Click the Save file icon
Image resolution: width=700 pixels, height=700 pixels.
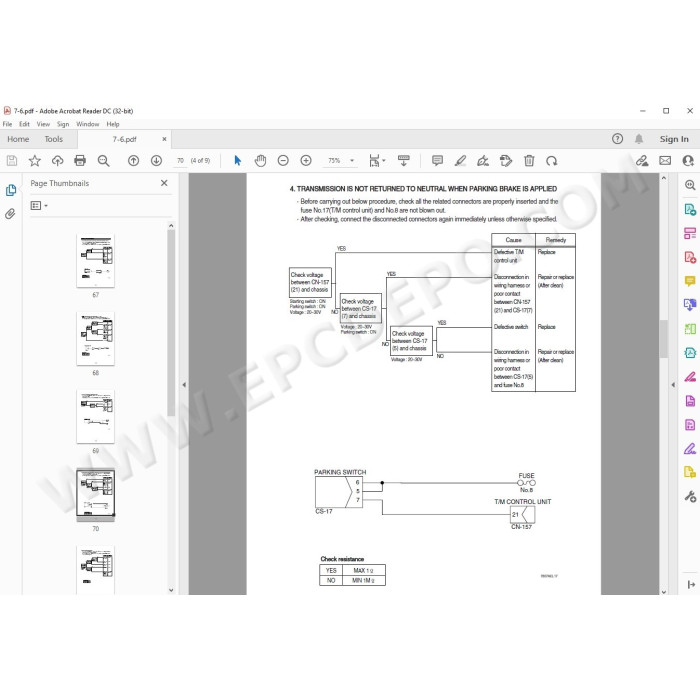pyautogui.click(x=12, y=161)
